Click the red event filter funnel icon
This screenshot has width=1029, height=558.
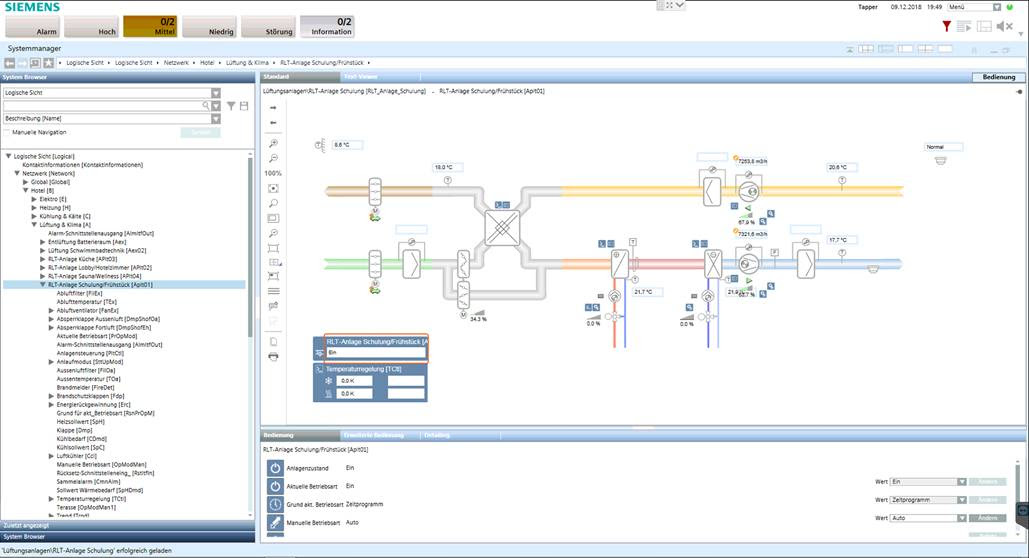(x=946, y=26)
